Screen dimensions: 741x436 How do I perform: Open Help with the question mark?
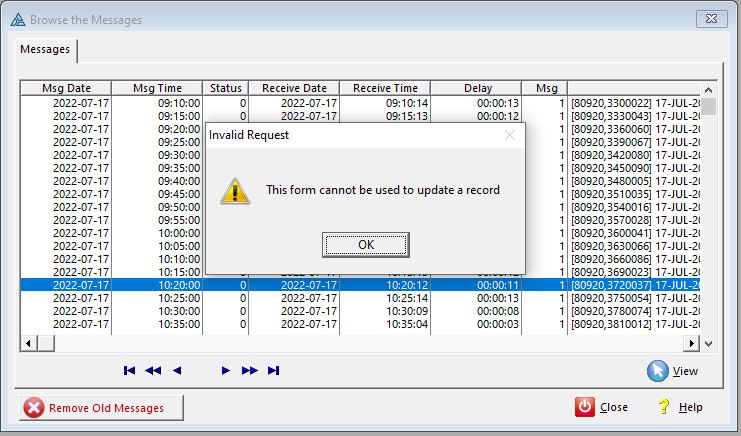680,407
